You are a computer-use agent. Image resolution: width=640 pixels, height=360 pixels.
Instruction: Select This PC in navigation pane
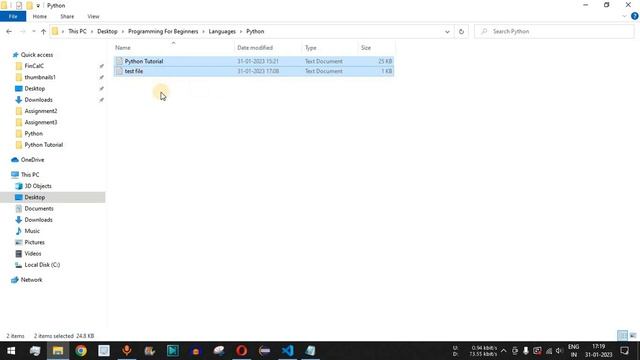pyautogui.click(x=30, y=175)
